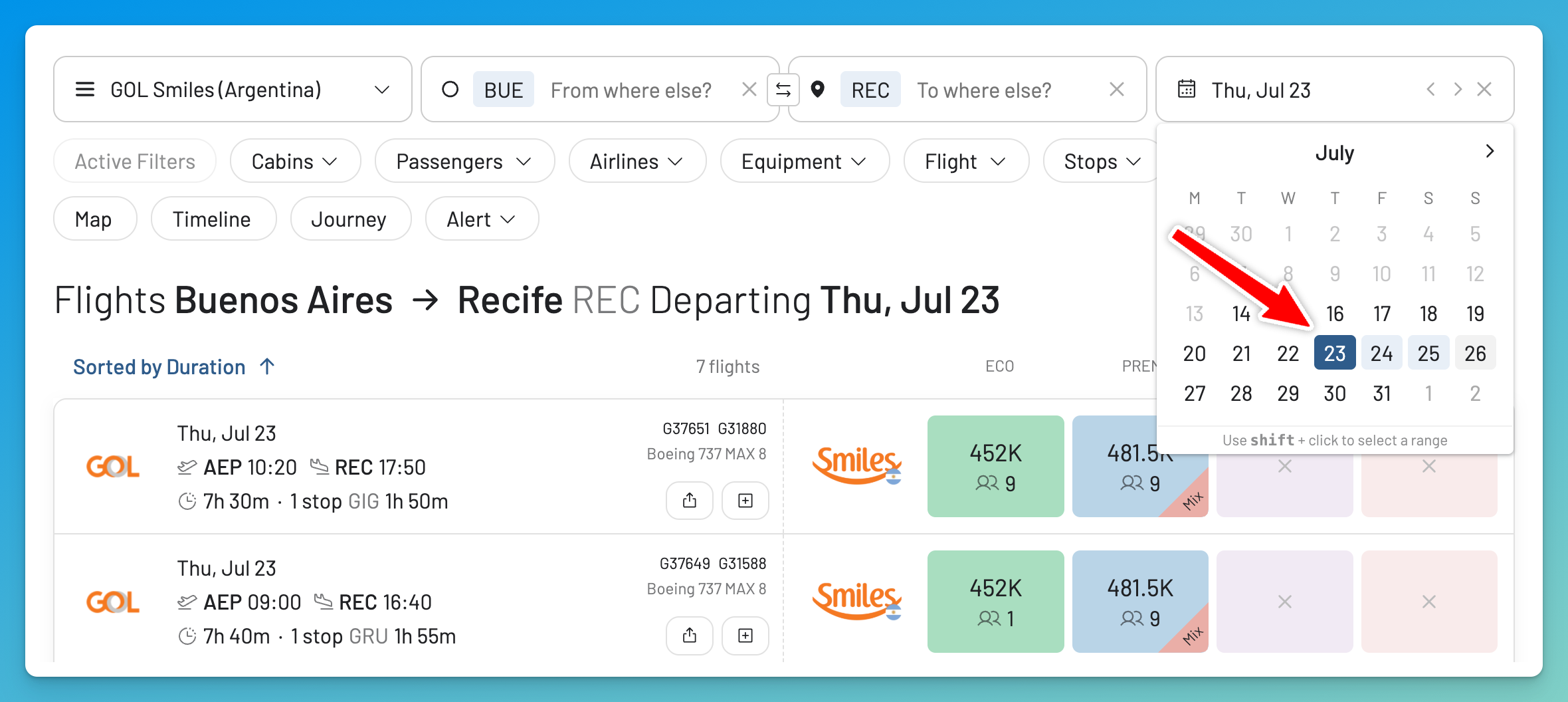The width and height of the screenshot is (1568, 702).
Task: Click the sort ascending arrow icon
Action: [x=267, y=366]
